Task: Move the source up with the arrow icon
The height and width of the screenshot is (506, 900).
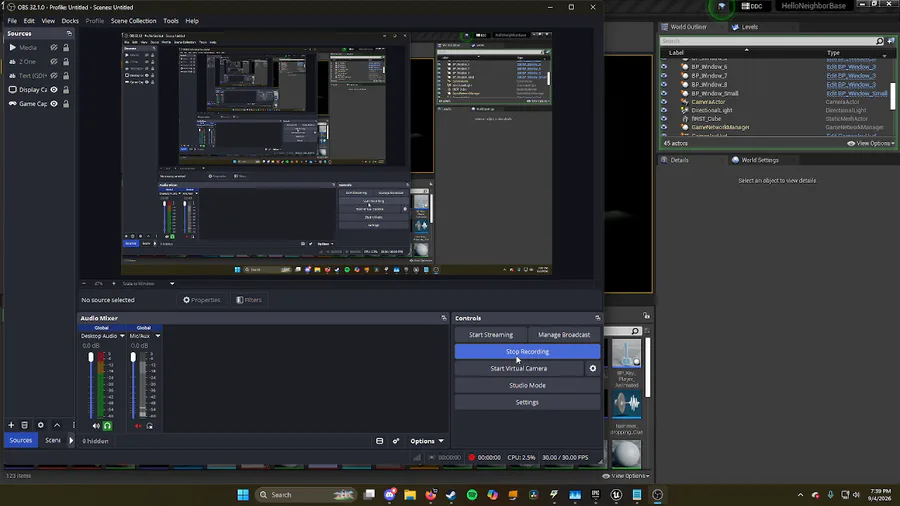Action: point(57,425)
